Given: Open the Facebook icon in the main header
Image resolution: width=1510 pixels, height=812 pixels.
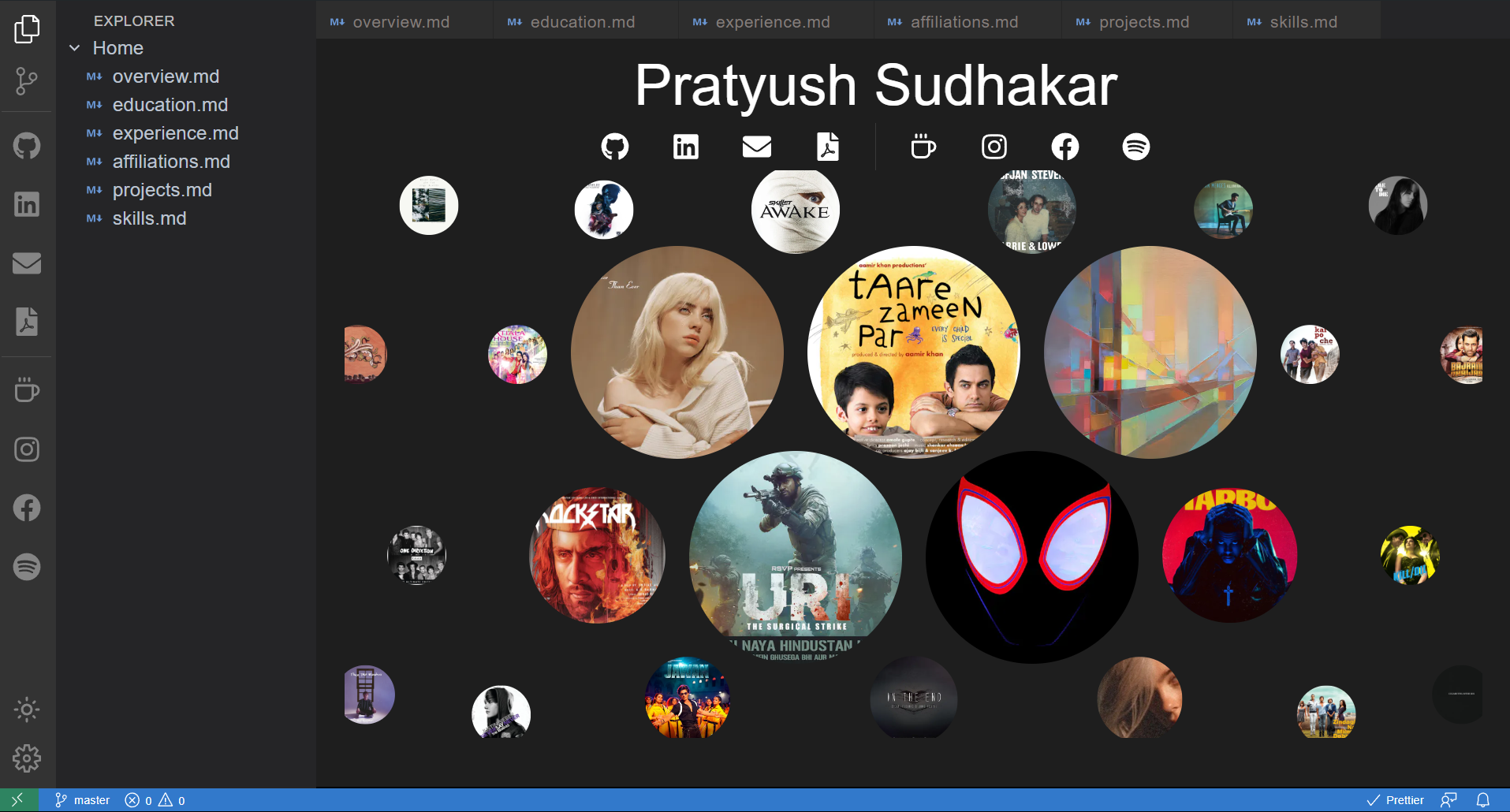Looking at the screenshot, I should pyautogui.click(x=1064, y=146).
